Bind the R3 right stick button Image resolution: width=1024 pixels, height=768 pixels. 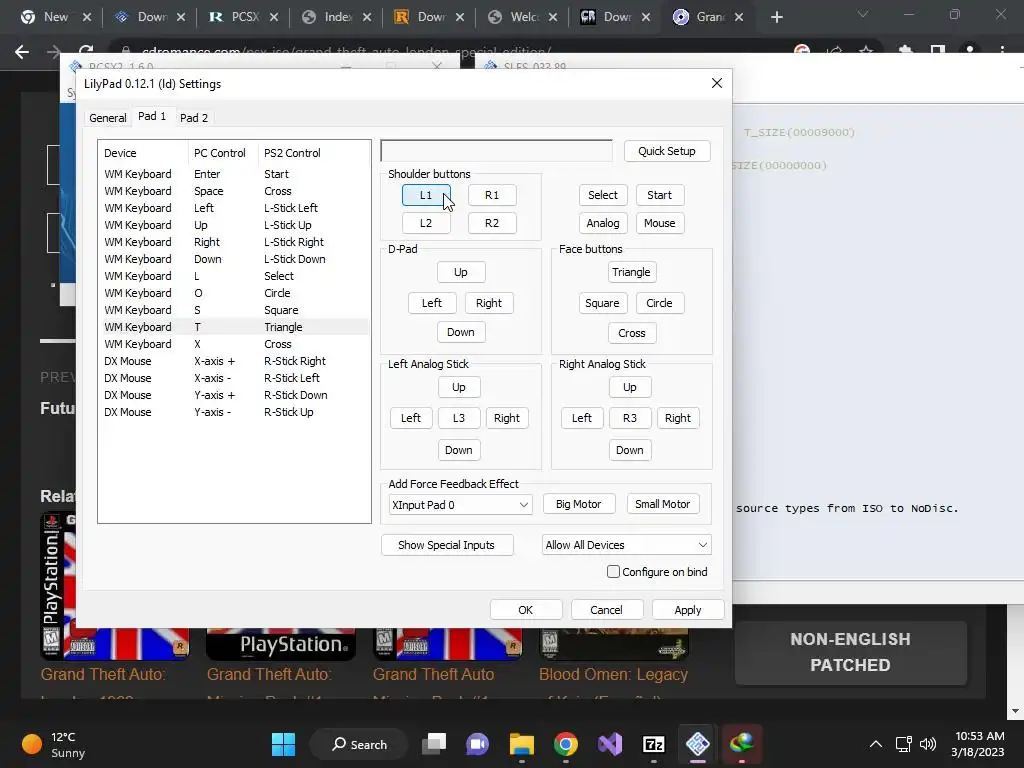point(630,418)
